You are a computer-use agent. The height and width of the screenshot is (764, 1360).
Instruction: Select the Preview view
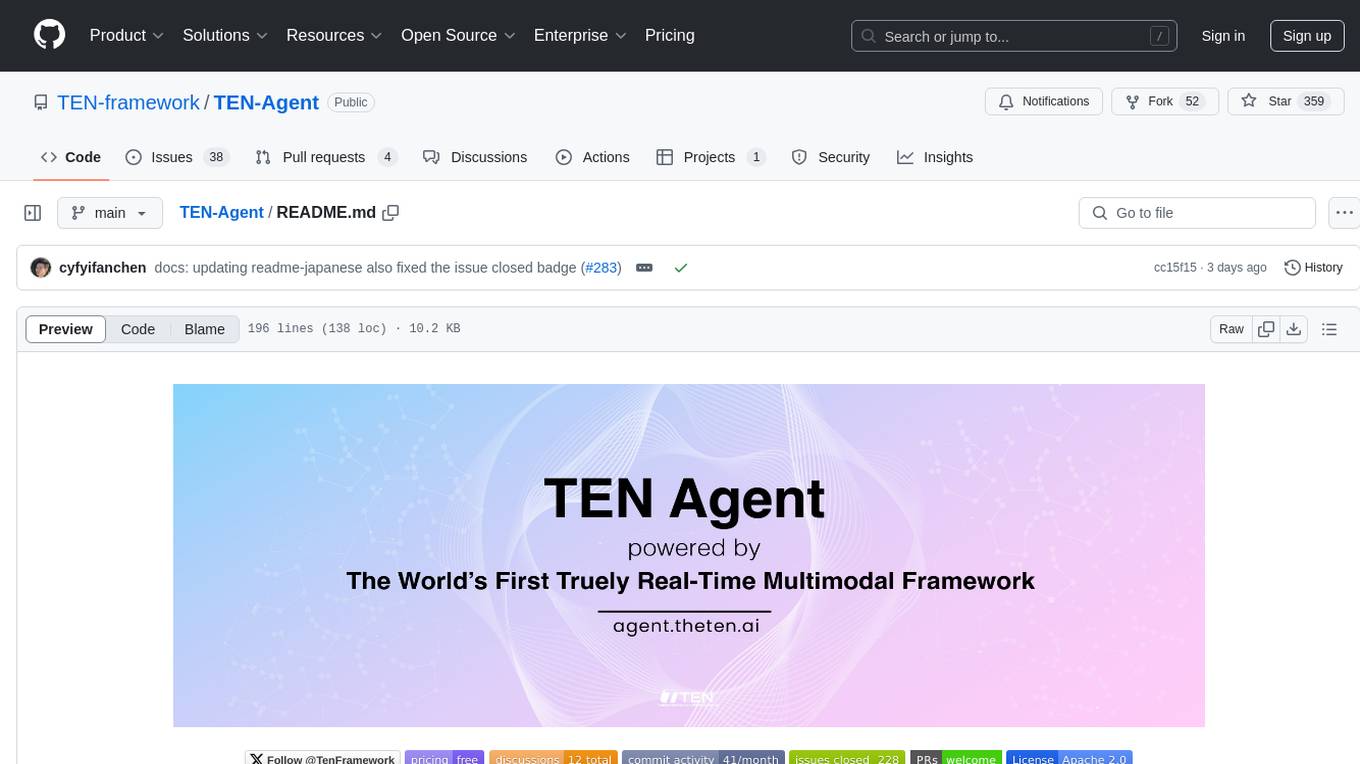click(66, 329)
